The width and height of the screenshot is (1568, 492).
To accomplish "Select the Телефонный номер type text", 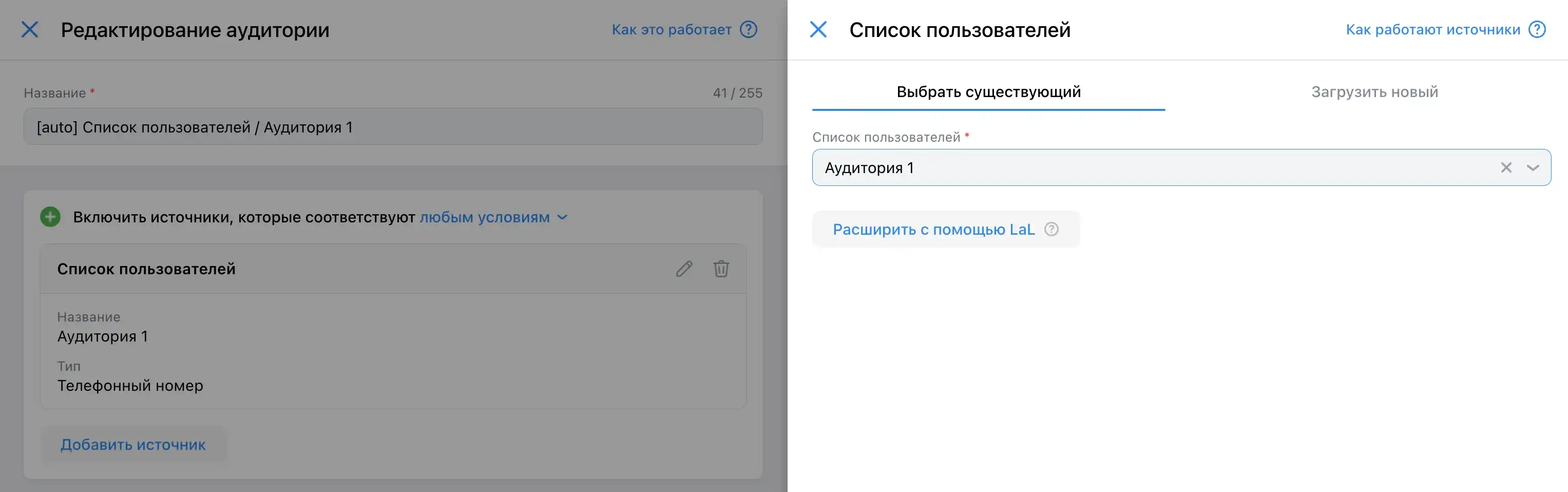I will [x=130, y=386].
